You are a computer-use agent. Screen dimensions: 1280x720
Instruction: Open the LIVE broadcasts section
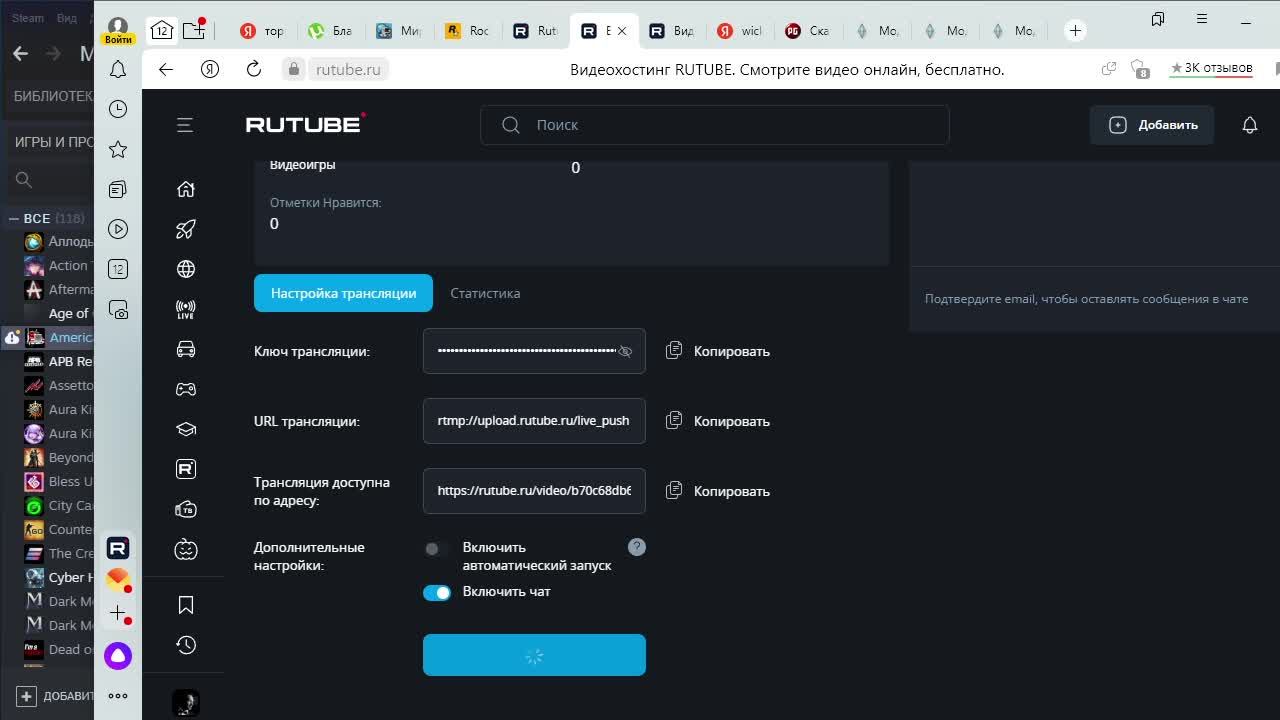[185, 309]
